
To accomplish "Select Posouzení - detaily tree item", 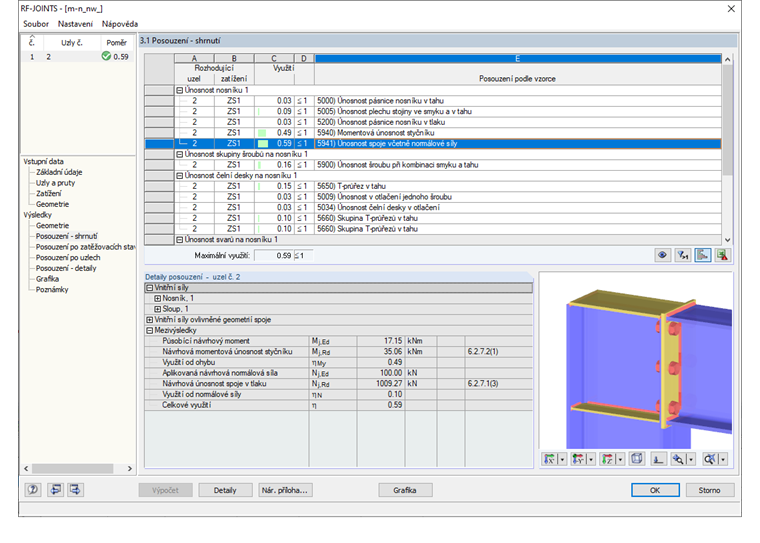I will point(66,268).
